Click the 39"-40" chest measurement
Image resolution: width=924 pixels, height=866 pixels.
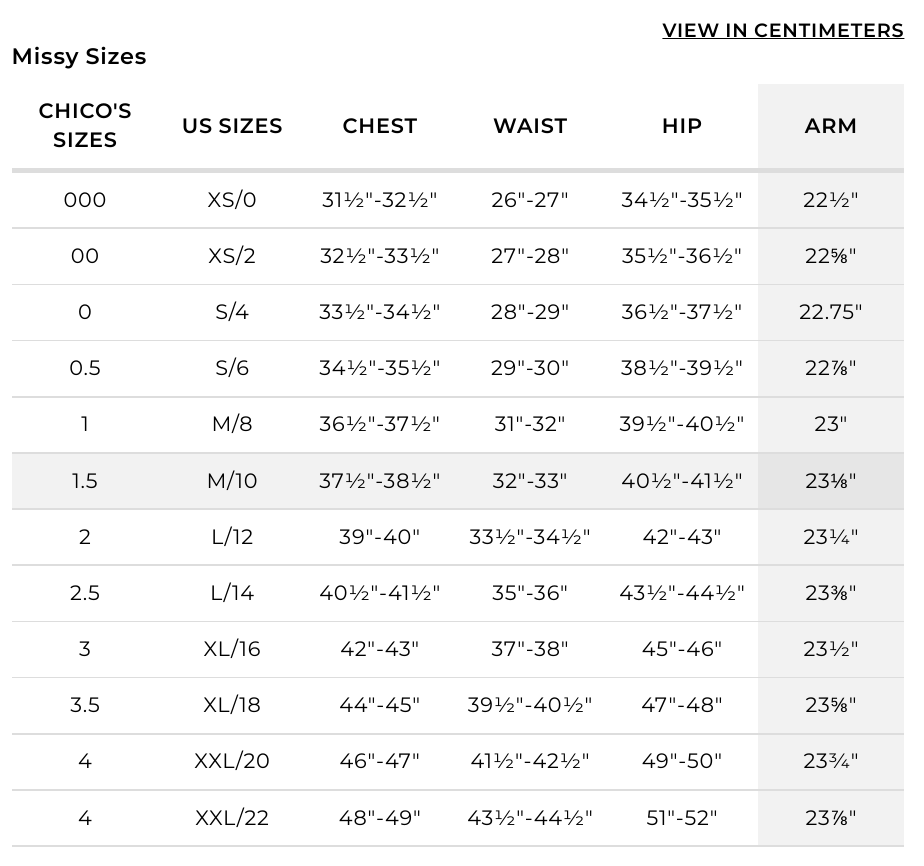click(380, 537)
